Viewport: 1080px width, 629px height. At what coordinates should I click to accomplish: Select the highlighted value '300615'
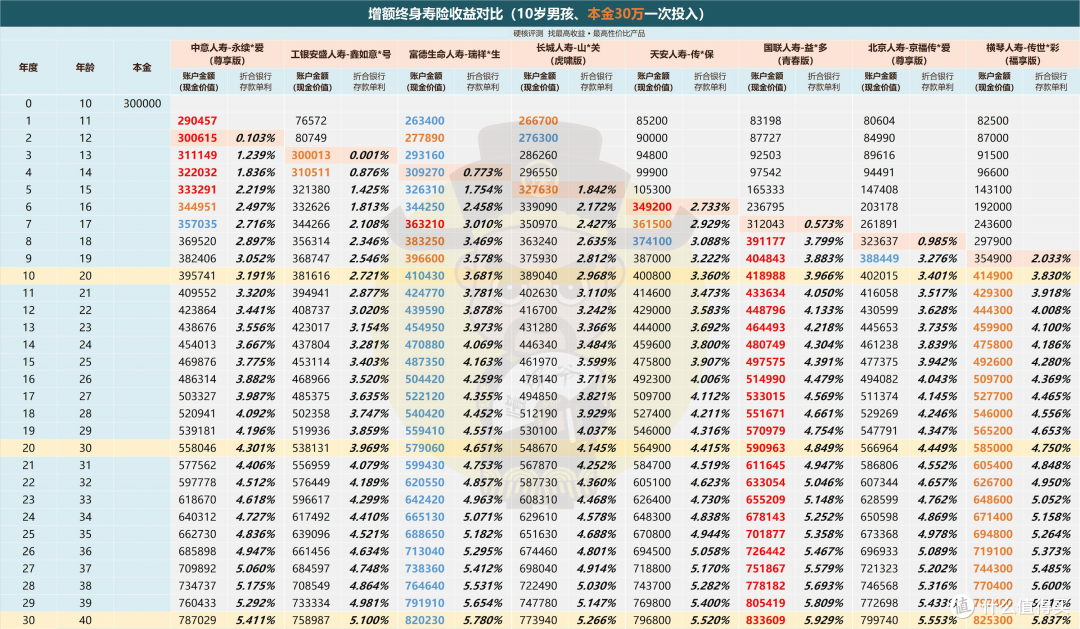(x=197, y=138)
